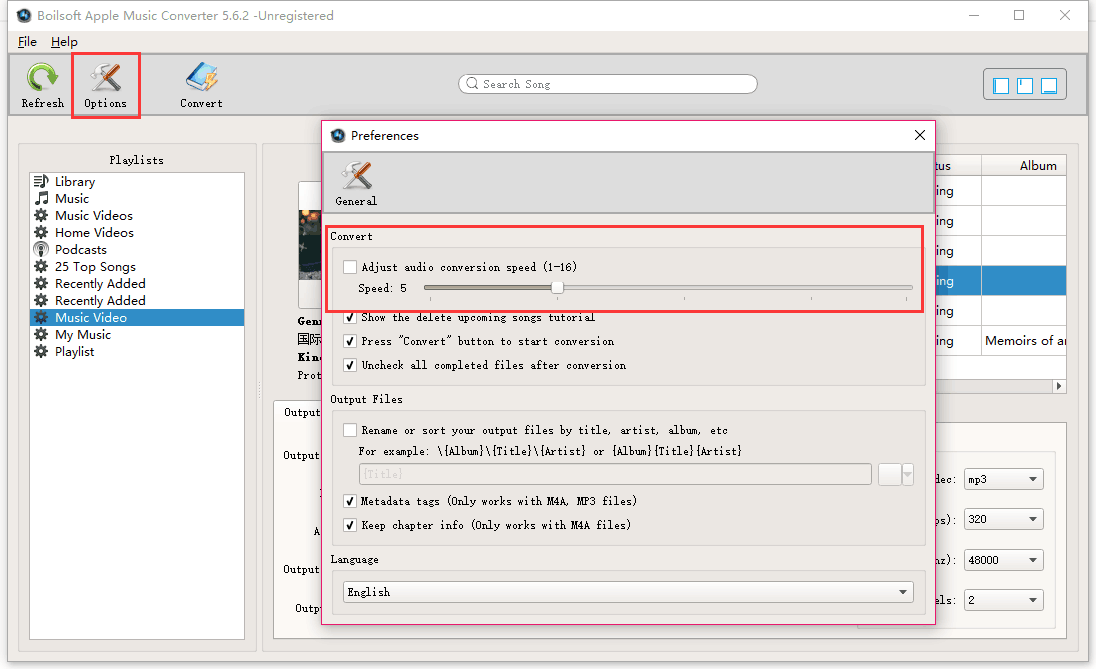Screen dimensions: 1096x669
Task: Select the Music Video playlist
Action: 137,317
